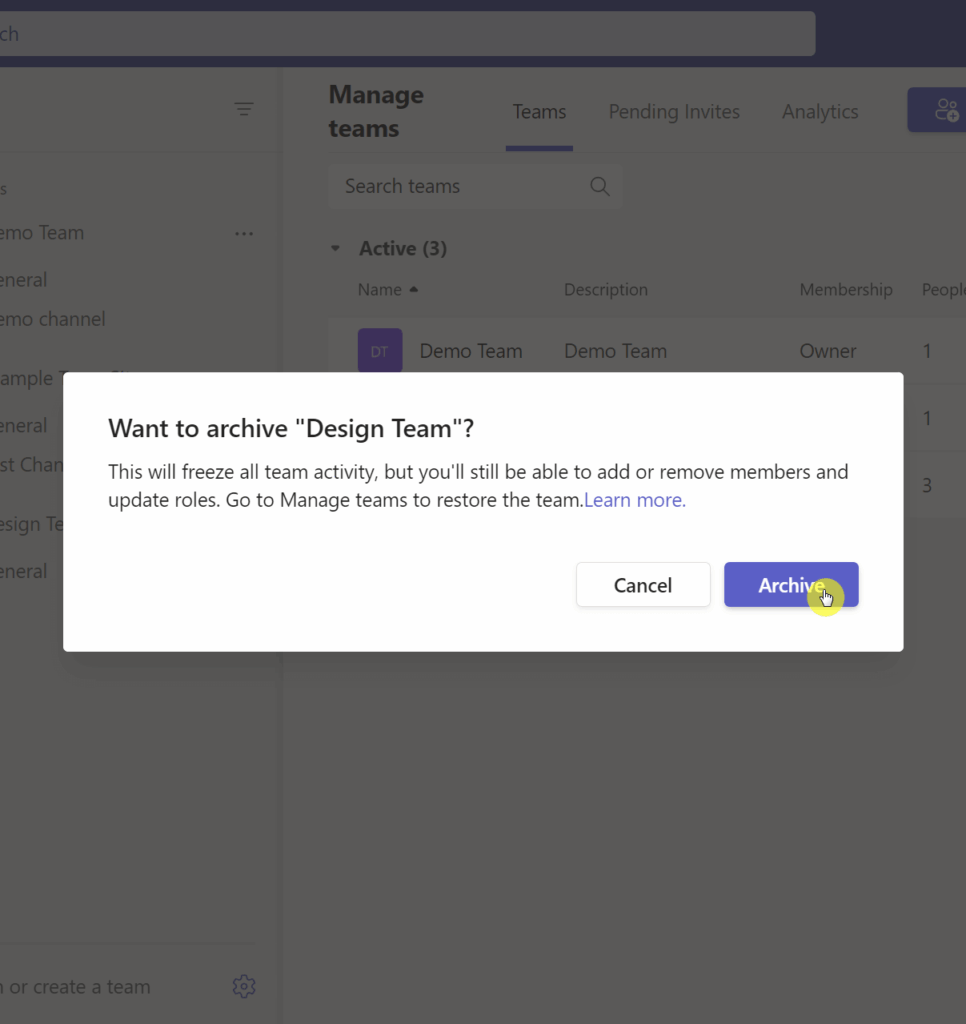Open the Demo channel in sidebar

point(52,319)
